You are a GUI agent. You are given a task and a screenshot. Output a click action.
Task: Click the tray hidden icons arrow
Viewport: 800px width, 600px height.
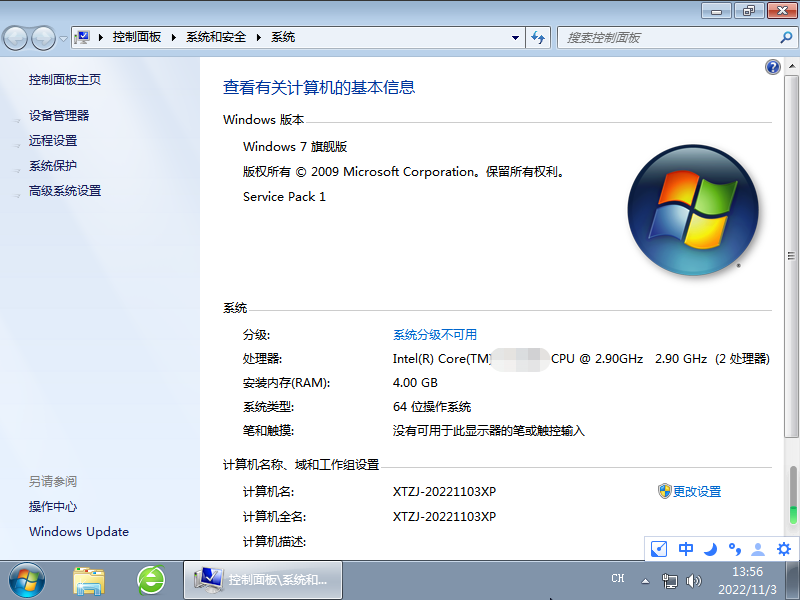click(646, 578)
